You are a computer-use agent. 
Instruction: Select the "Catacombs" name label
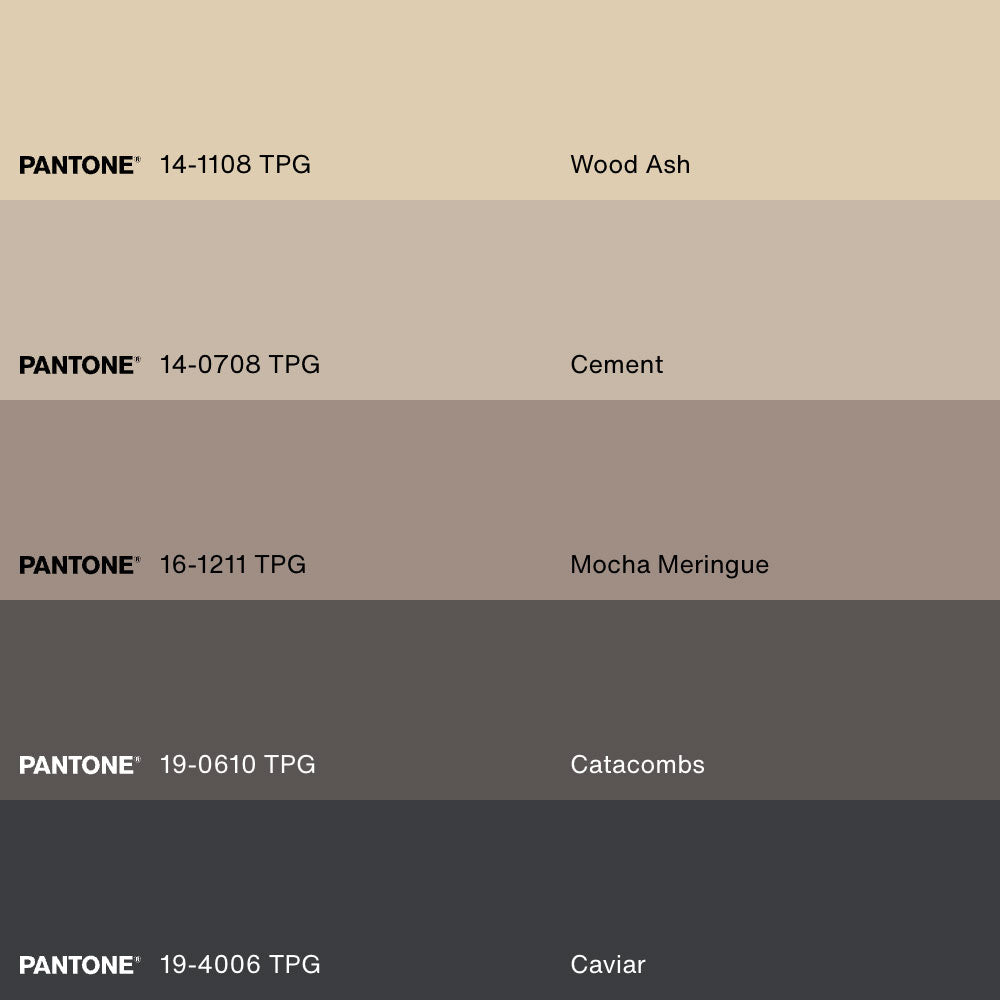tap(637, 765)
